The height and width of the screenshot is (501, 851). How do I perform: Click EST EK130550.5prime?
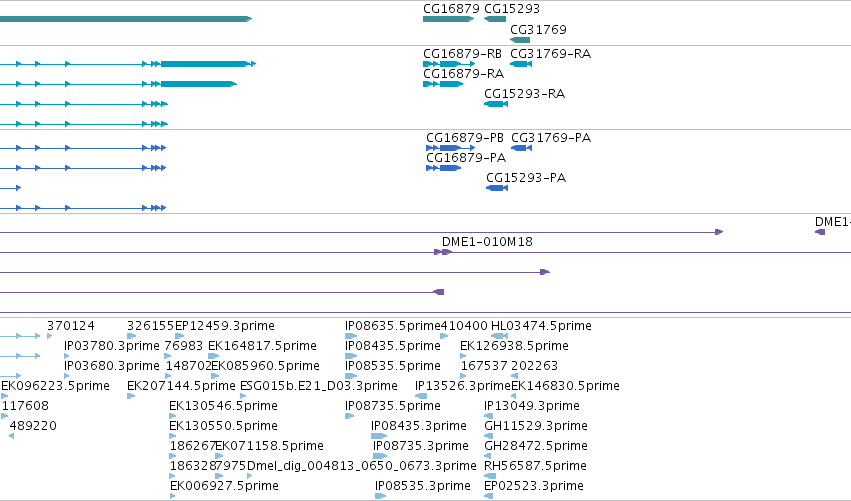(x=224, y=427)
